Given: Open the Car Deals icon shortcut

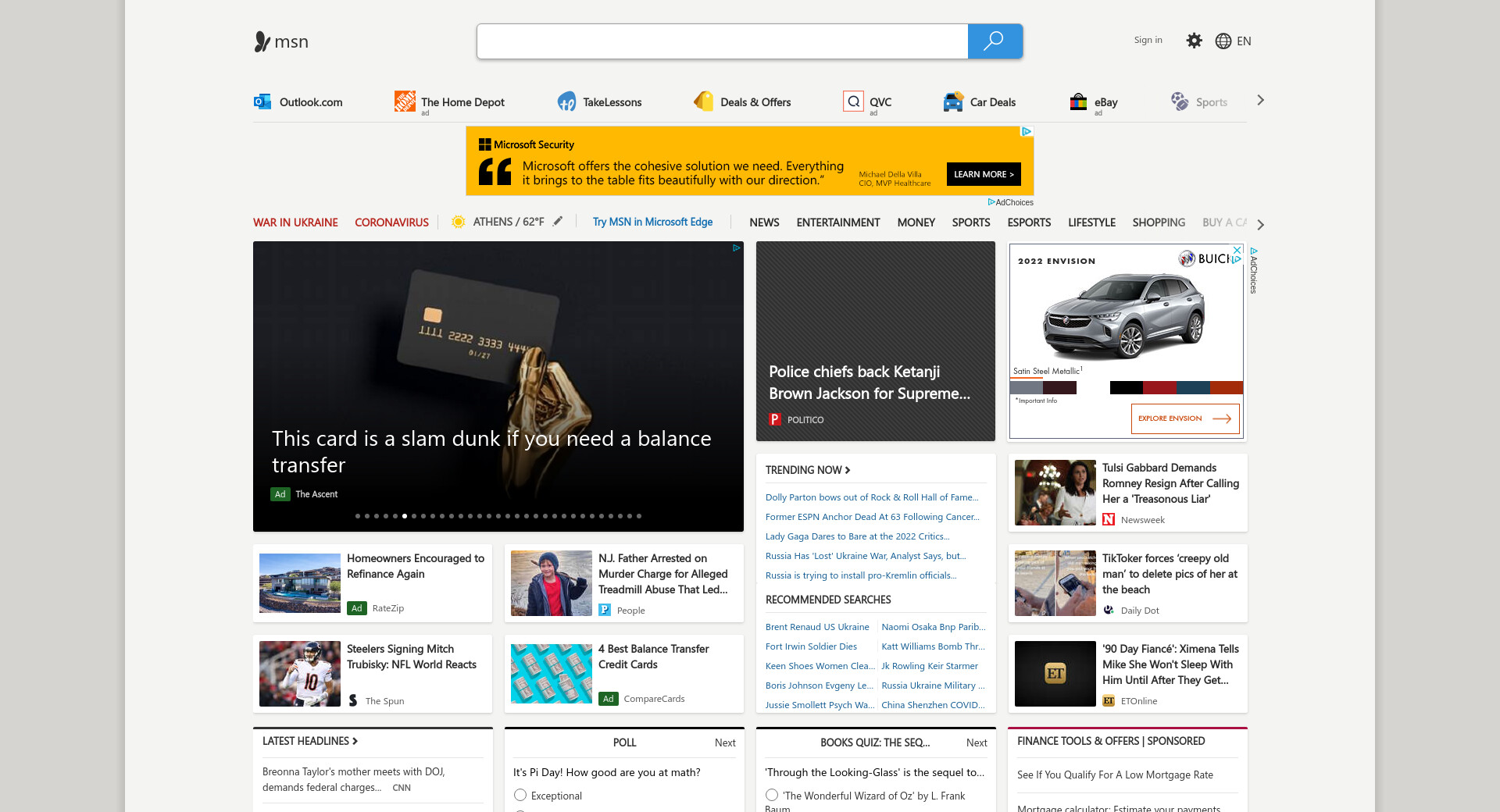Looking at the screenshot, I should coord(953,101).
